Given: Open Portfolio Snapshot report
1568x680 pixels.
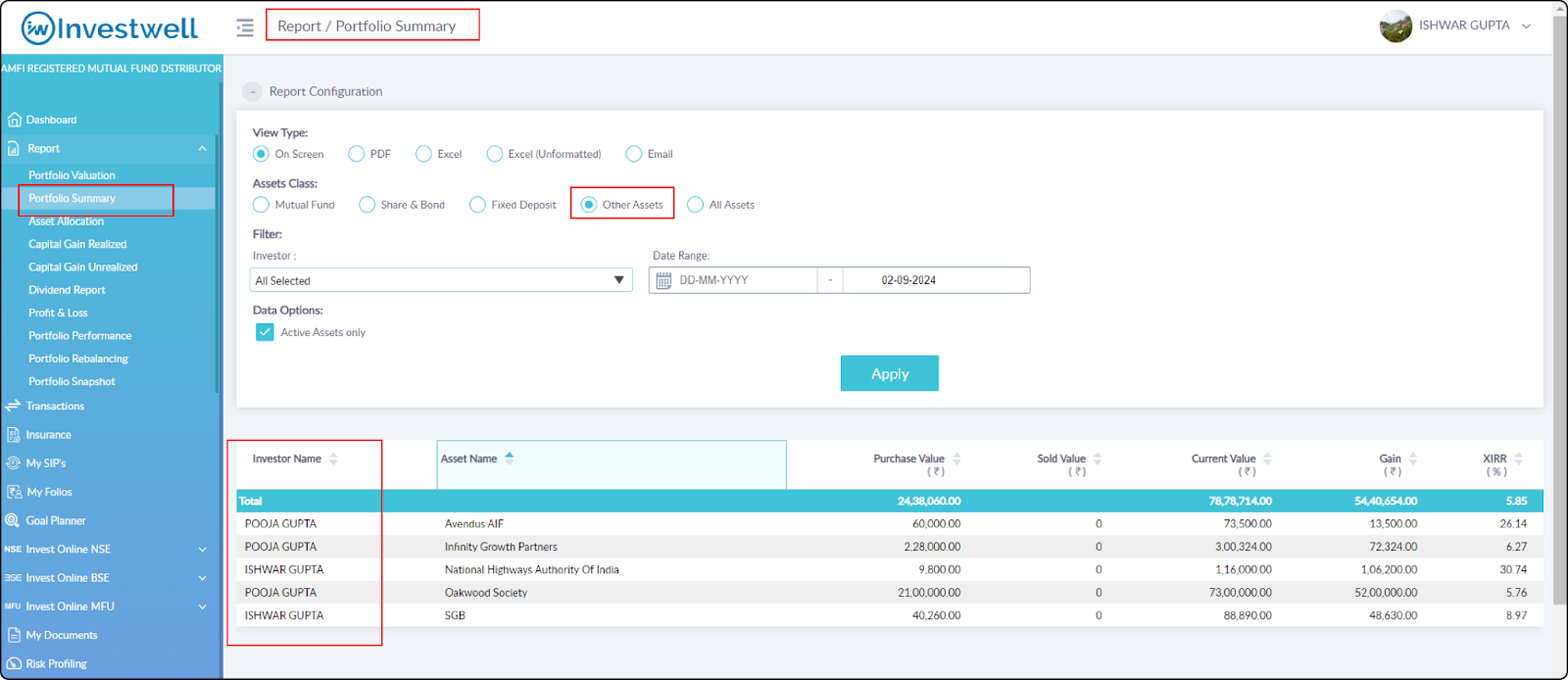Looking at the screenshot, I should (x=72, y=381).
